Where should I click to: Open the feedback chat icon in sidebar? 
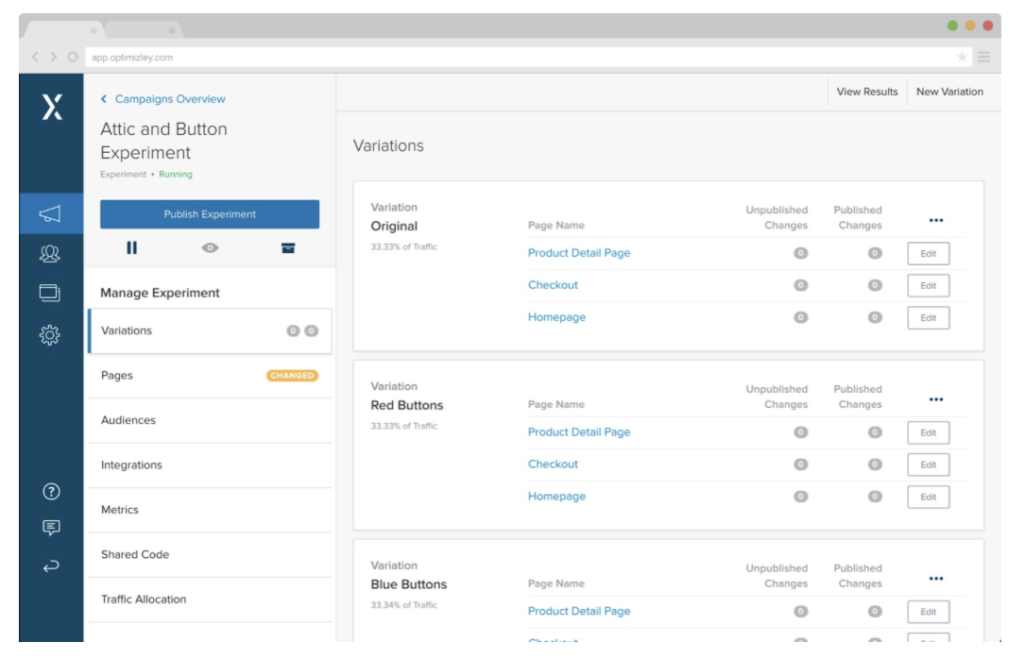pos(51,528)
